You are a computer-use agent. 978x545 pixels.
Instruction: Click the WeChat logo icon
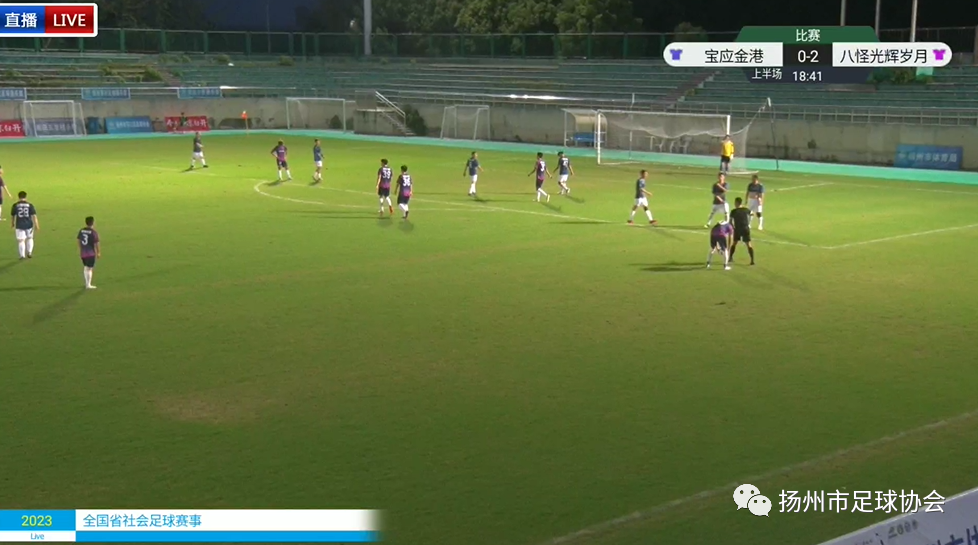(x=752, y=499)
